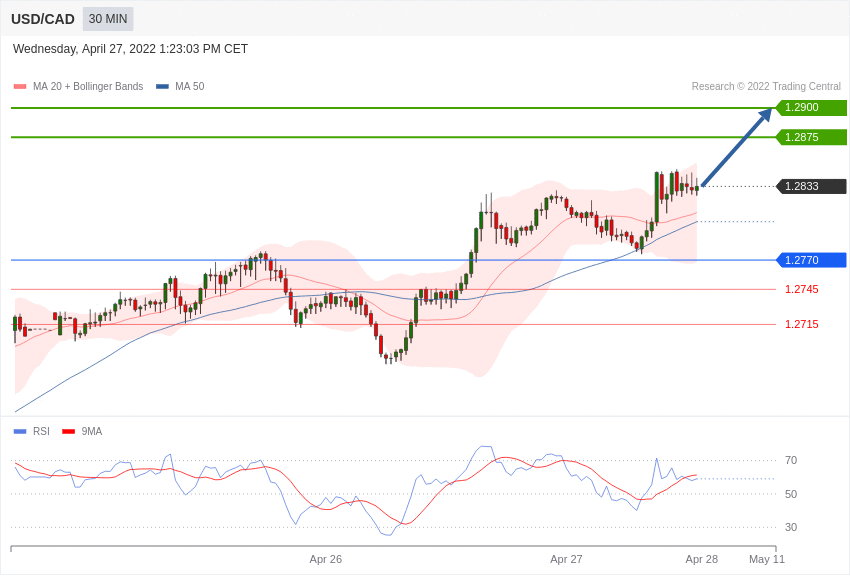Click the 'RSI' legend label

click(41, 431)
